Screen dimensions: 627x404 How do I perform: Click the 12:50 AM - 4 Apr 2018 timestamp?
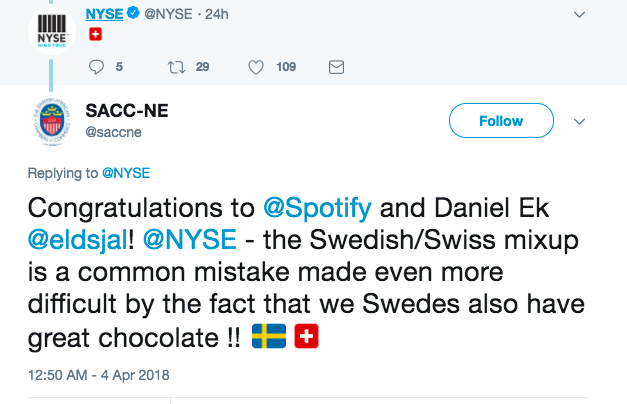pyautogui.click(x=98, y=375)
